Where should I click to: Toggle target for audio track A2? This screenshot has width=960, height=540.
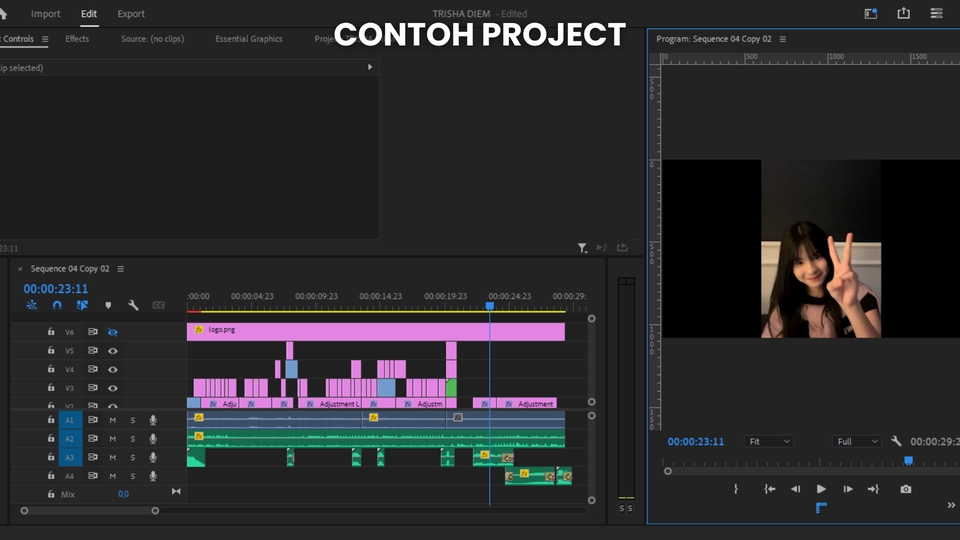70,438
